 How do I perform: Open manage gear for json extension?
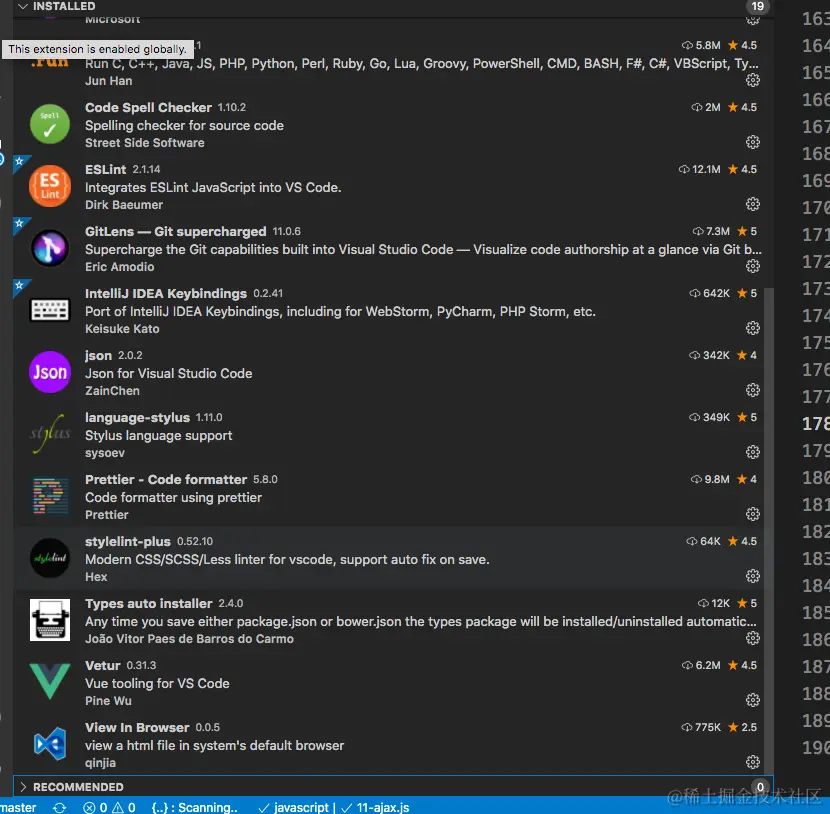coord(753,390)
